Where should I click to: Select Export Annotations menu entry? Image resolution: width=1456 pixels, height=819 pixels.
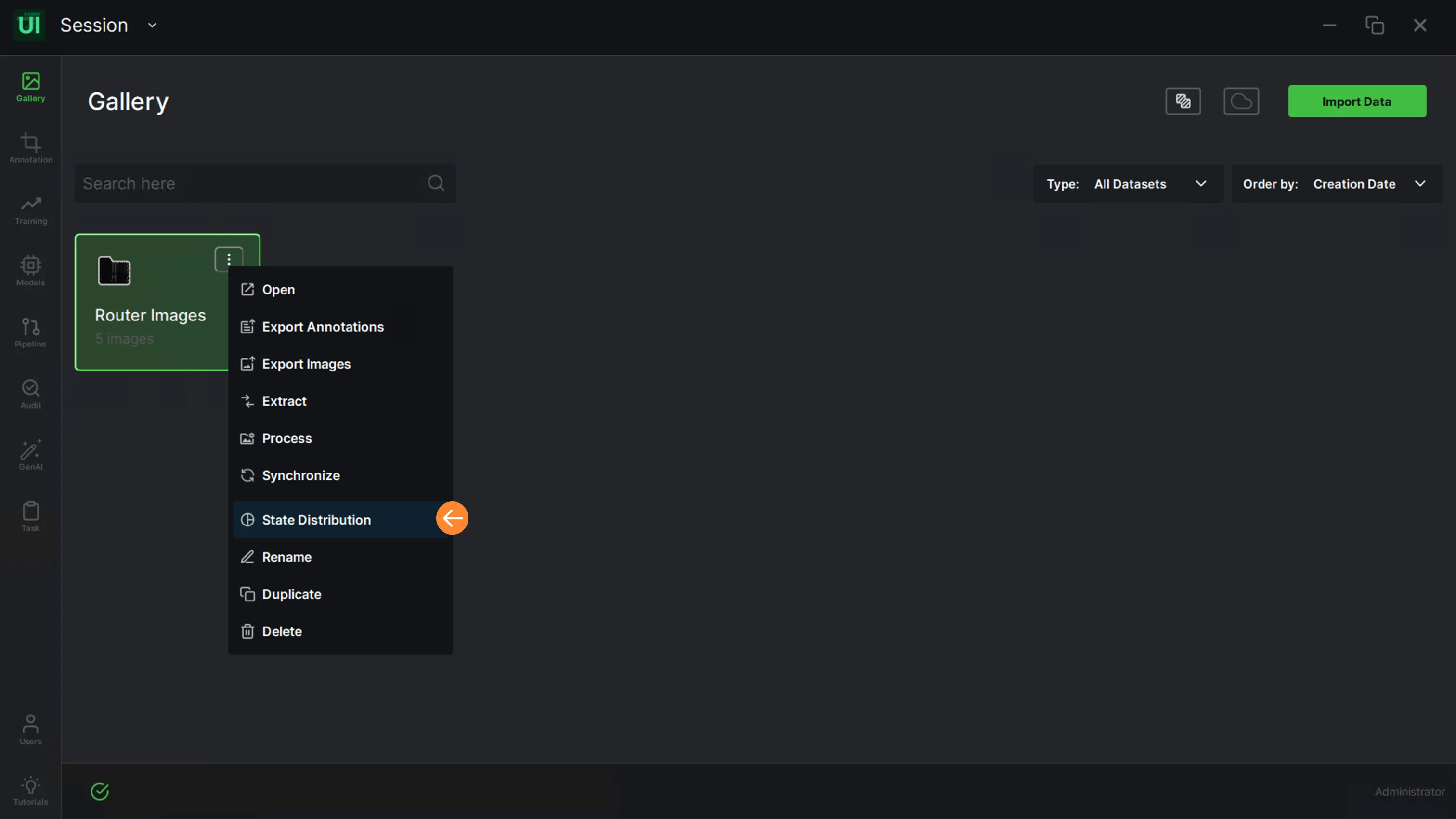[340, 326]
